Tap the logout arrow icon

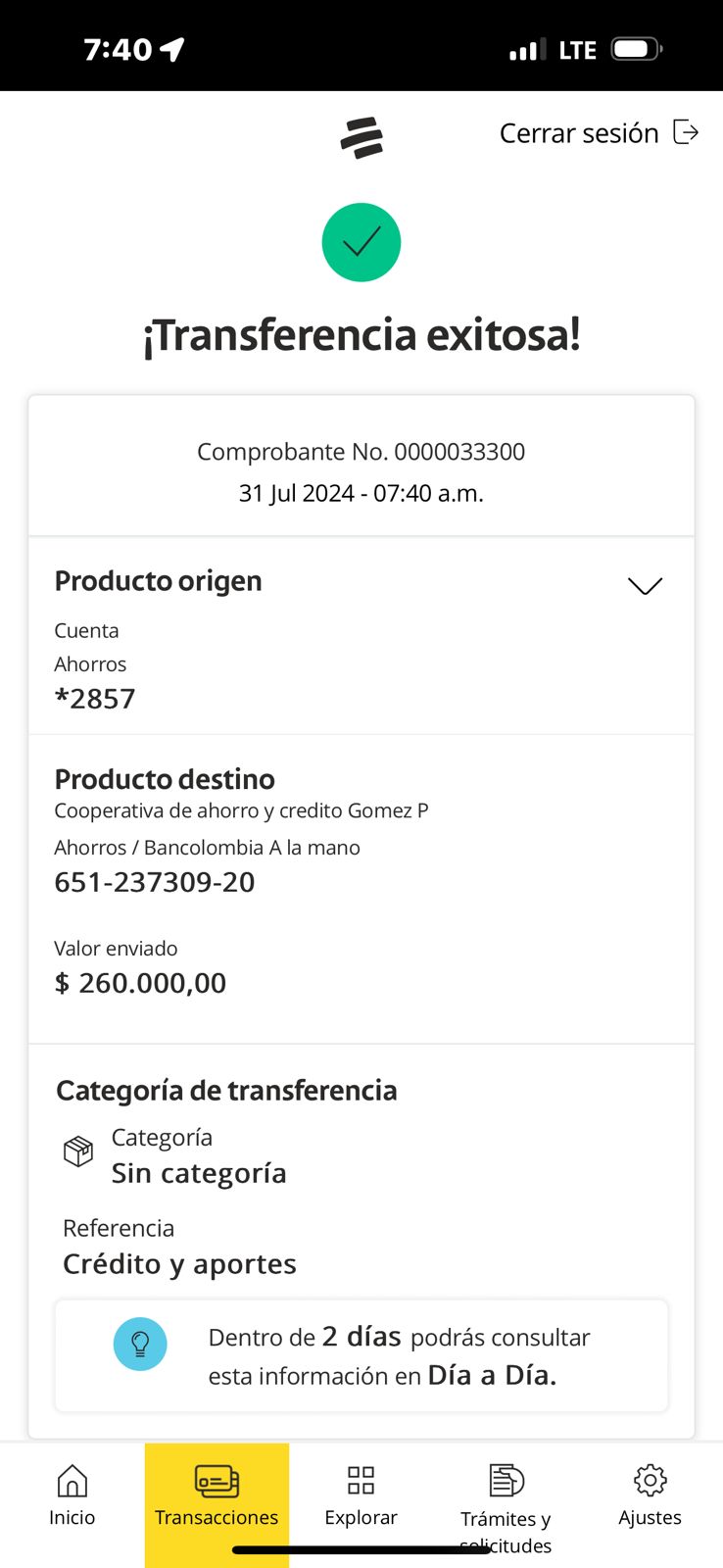click(686, 132)
